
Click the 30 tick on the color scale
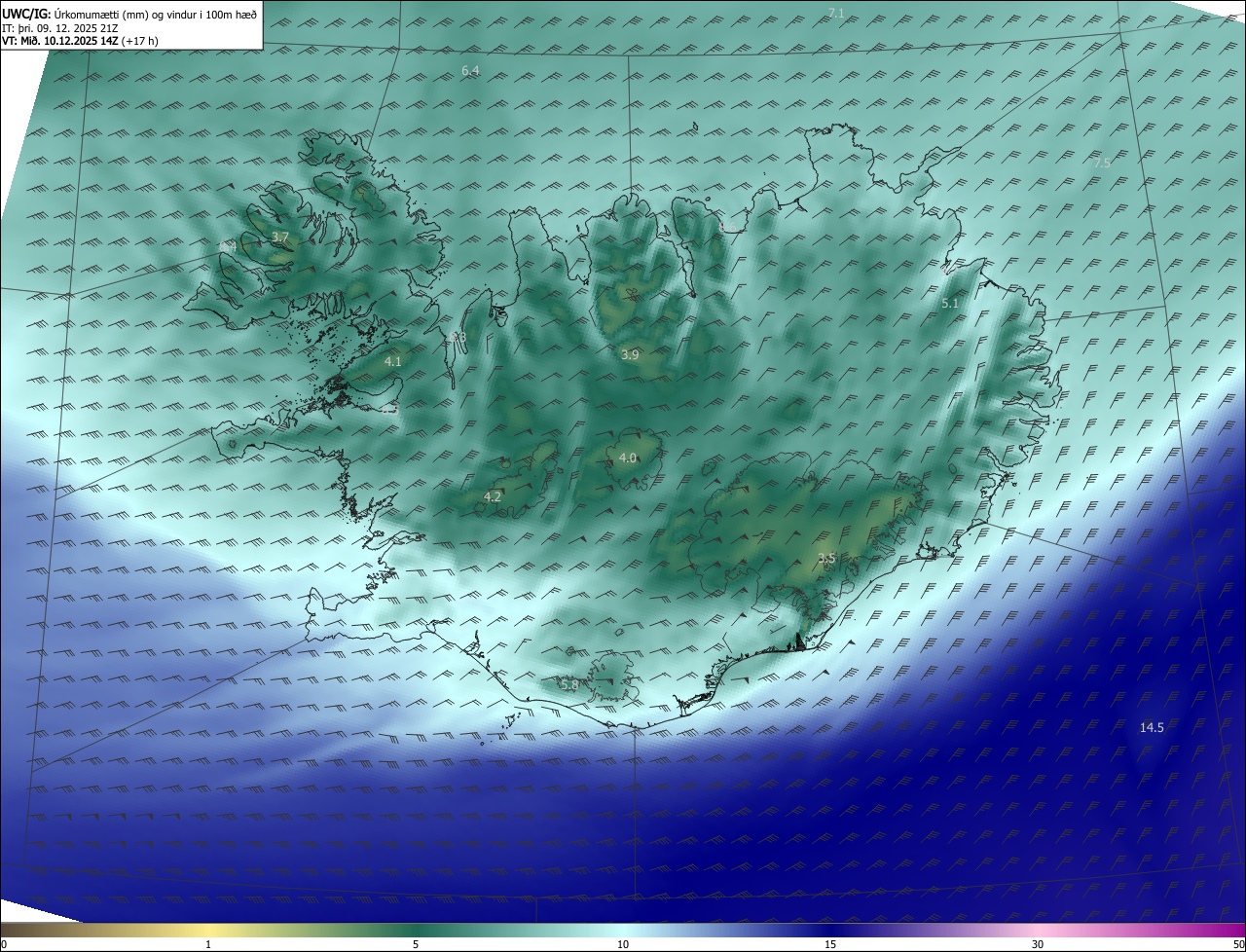point(1038,944)
